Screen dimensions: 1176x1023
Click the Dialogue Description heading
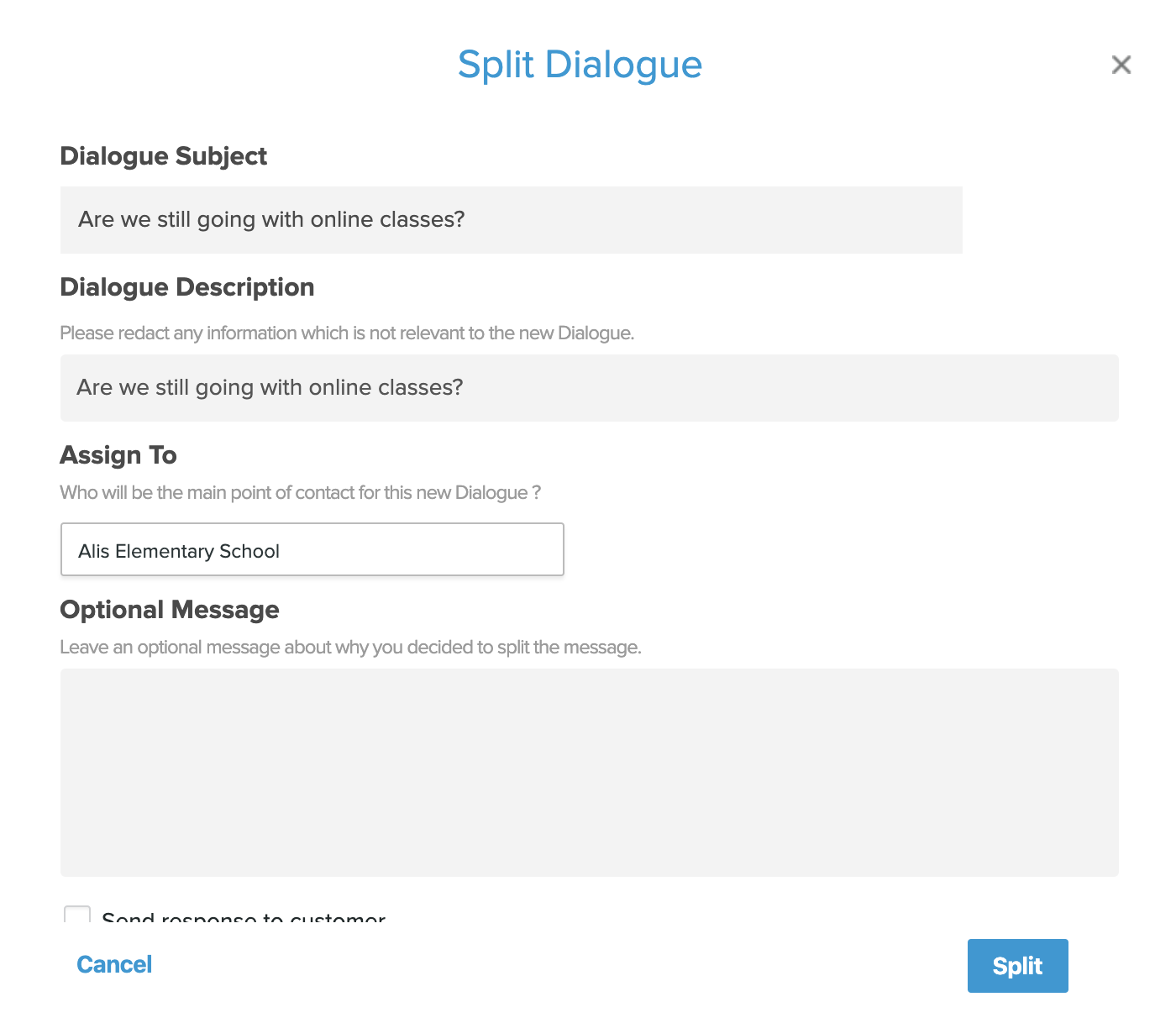click(x=186, y=287)
